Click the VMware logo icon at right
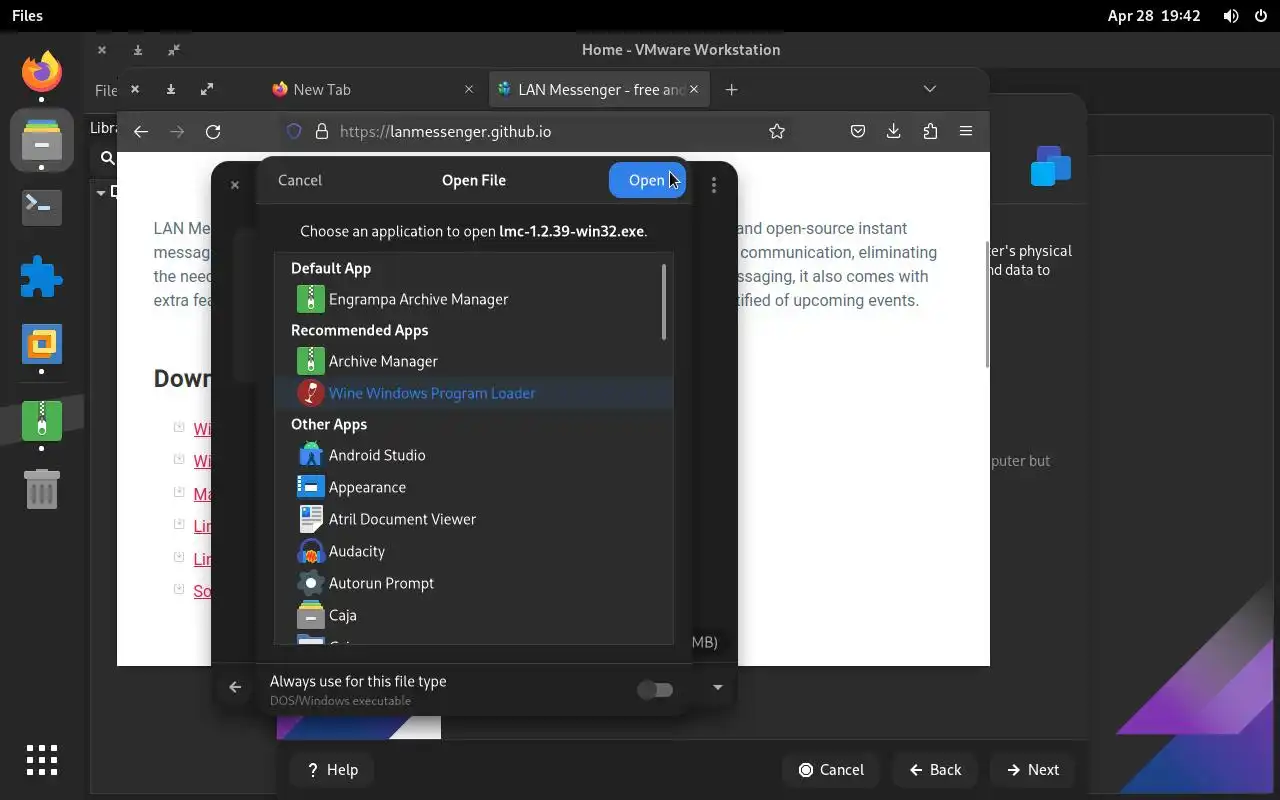 point(1051,166)
